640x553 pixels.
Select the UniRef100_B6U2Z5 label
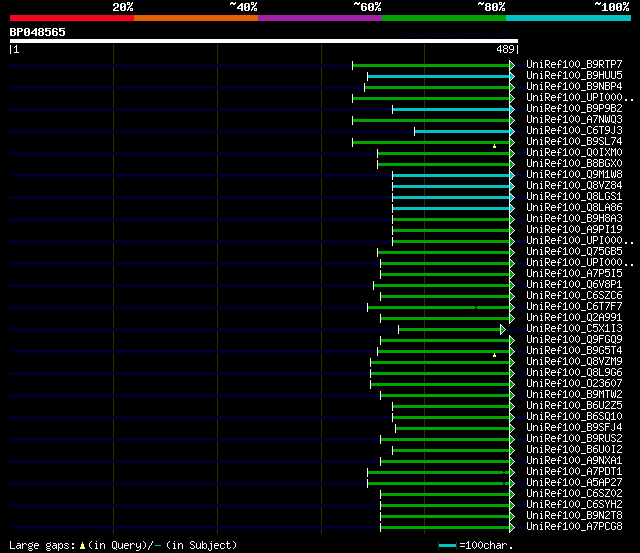click(x=574, y=406)
